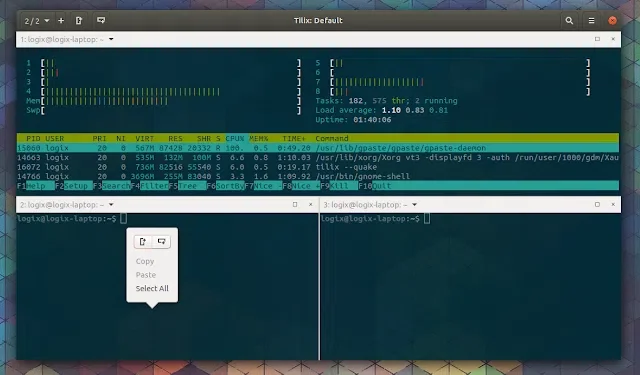This screenshot has height=375, width=640.
Task: Choose Select All in context menu
Action: (x=152, y=288)
